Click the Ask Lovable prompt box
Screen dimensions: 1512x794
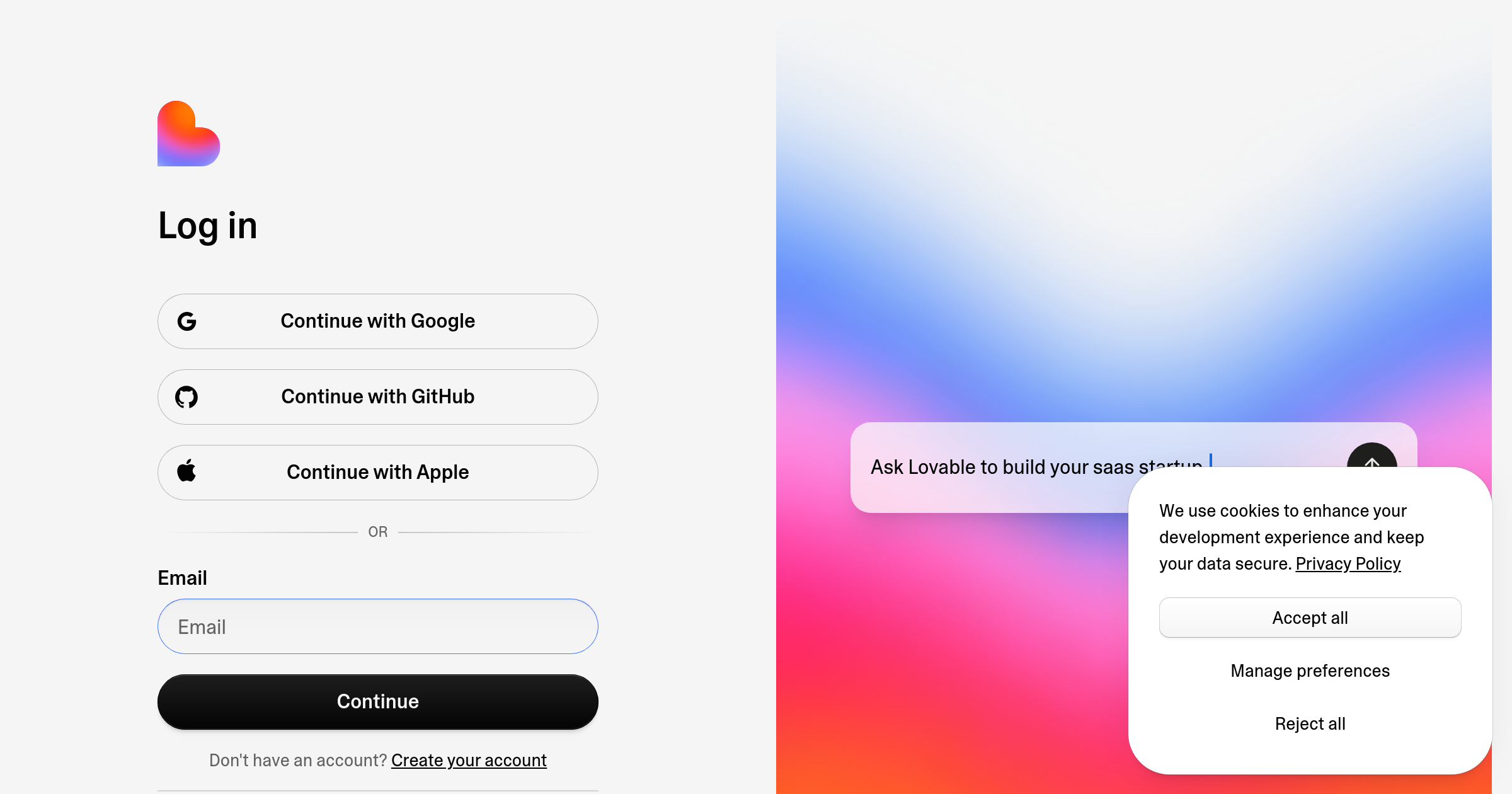989,467
